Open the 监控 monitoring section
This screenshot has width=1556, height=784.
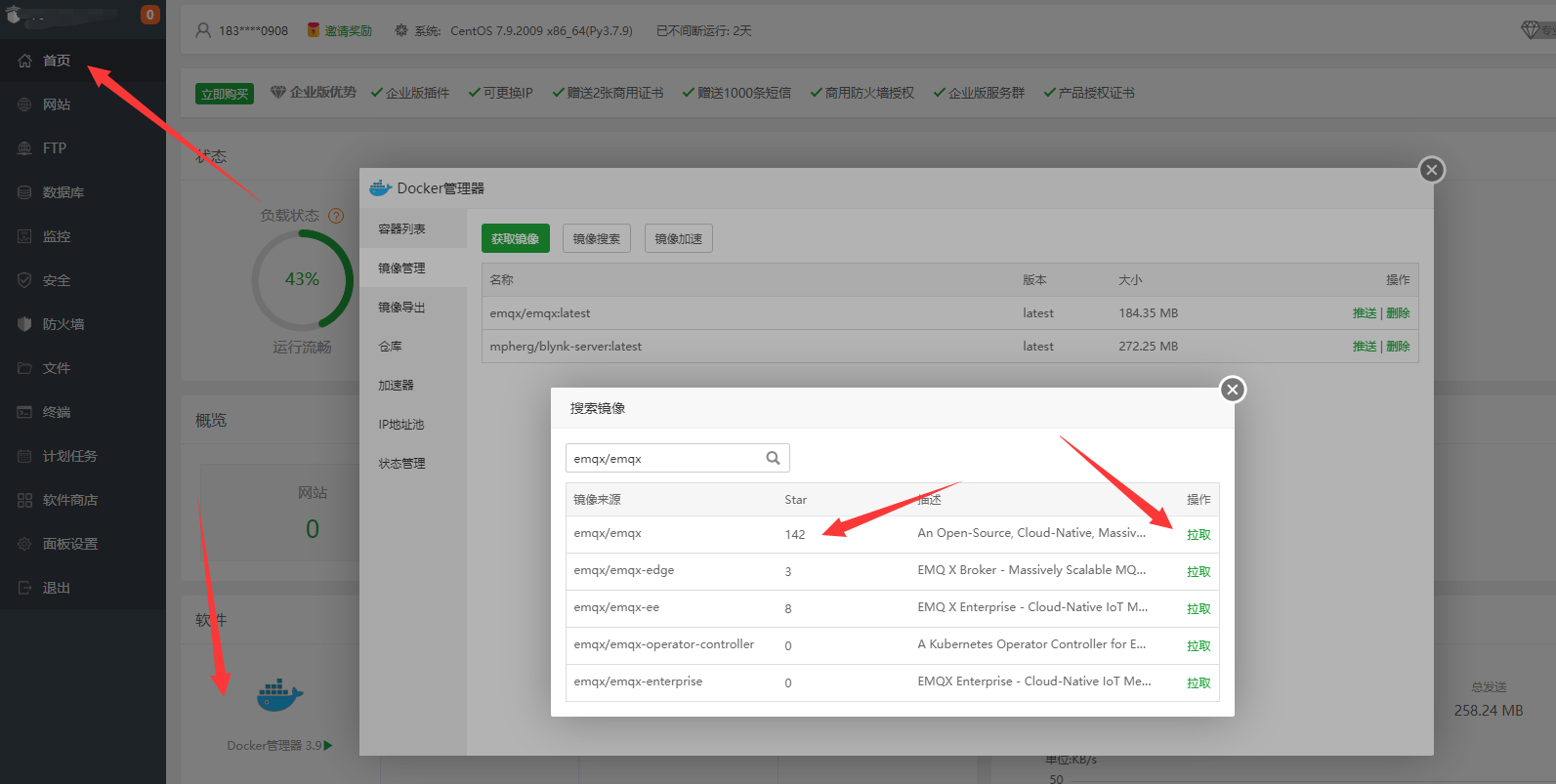(x=57, y=236)
